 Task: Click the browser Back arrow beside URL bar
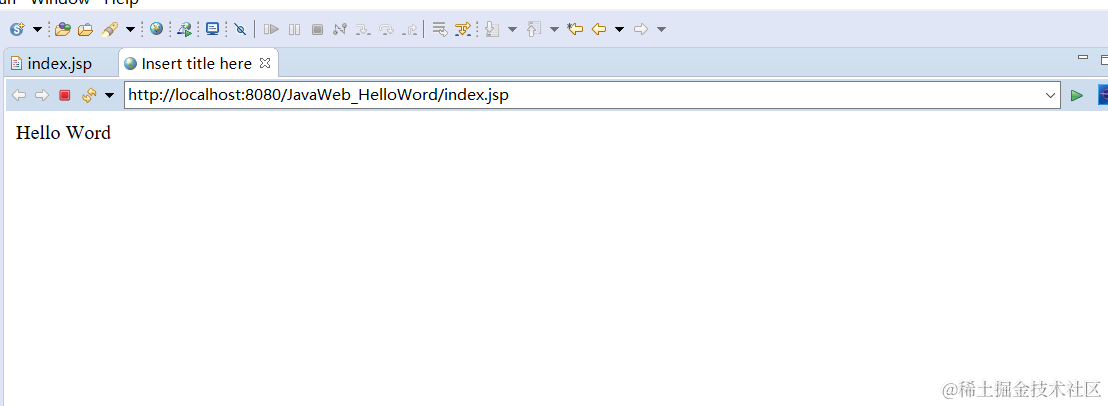(19, 95)
